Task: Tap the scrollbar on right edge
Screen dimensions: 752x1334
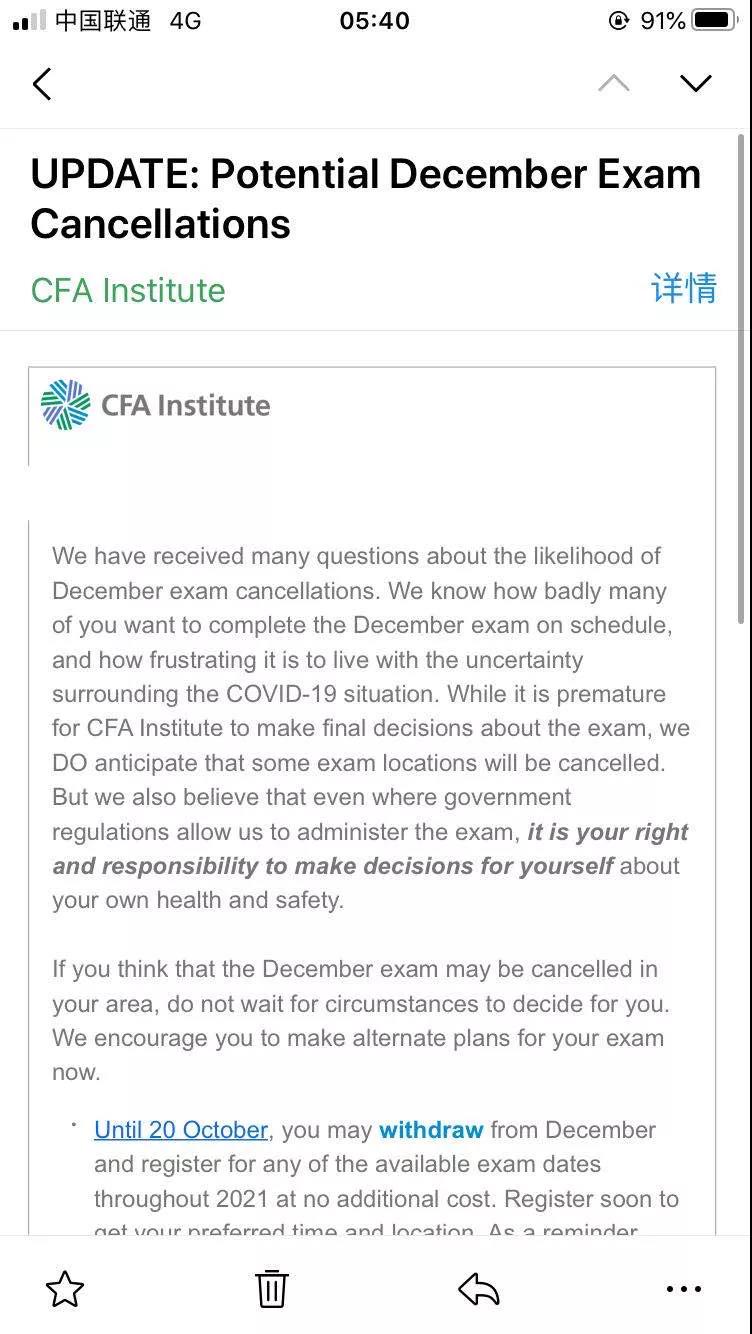Action: (x=742, y=380)
